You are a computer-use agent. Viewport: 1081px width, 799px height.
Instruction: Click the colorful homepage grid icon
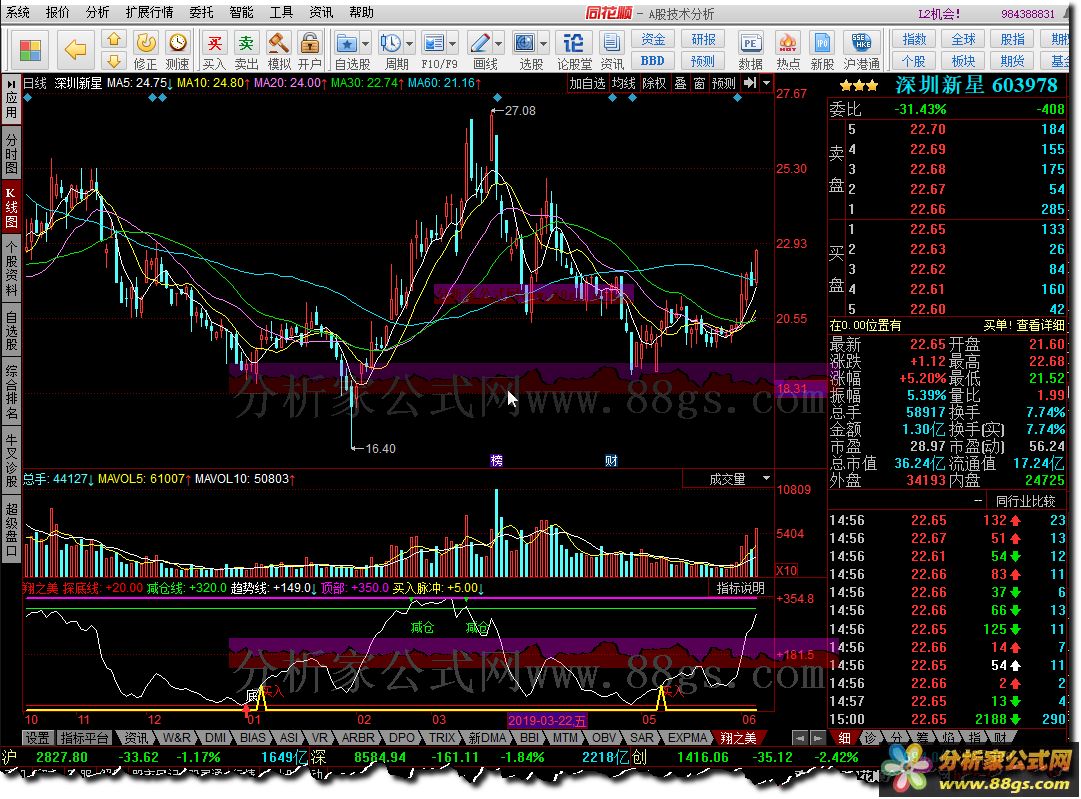30,50
